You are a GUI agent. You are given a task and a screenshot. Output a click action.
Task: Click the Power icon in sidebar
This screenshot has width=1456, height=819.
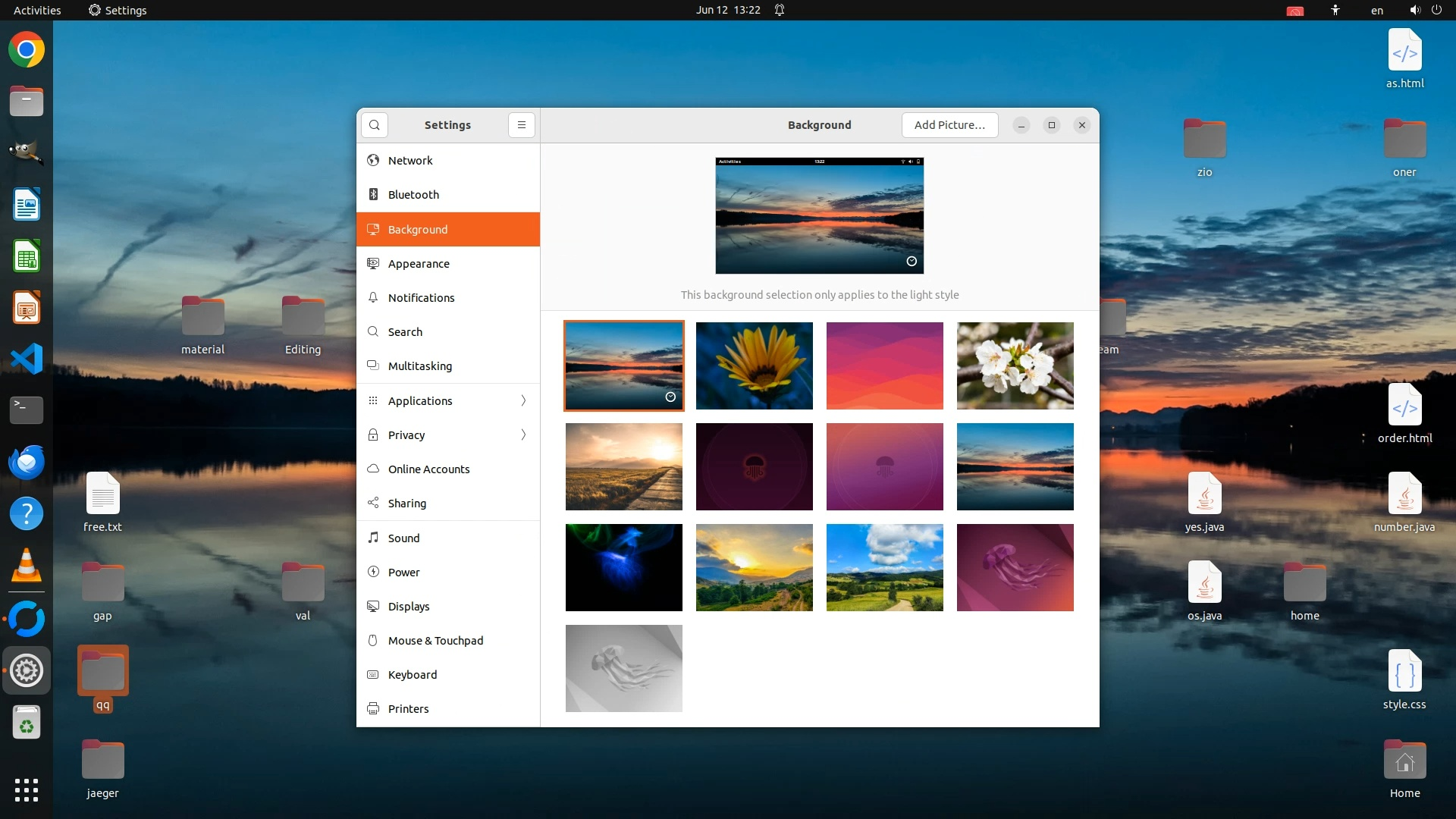(373, 573)
